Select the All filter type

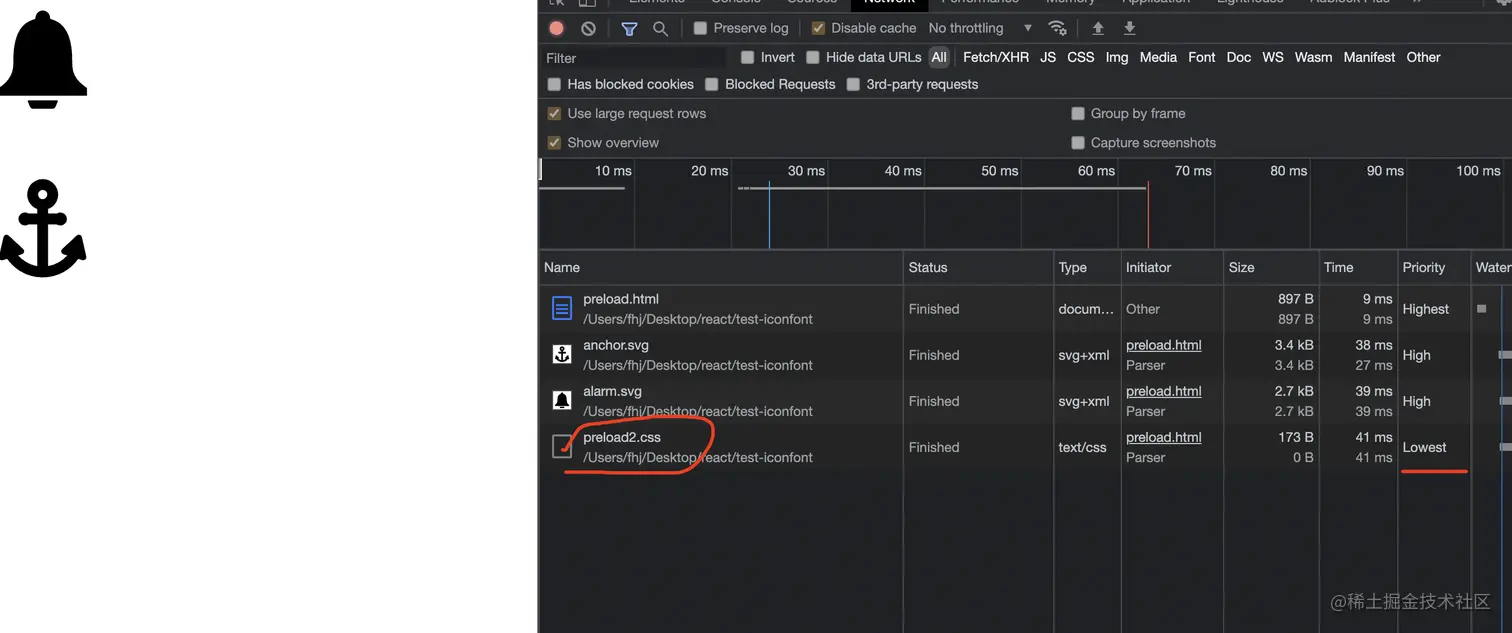pyautogui.click(x=939, y=57)
